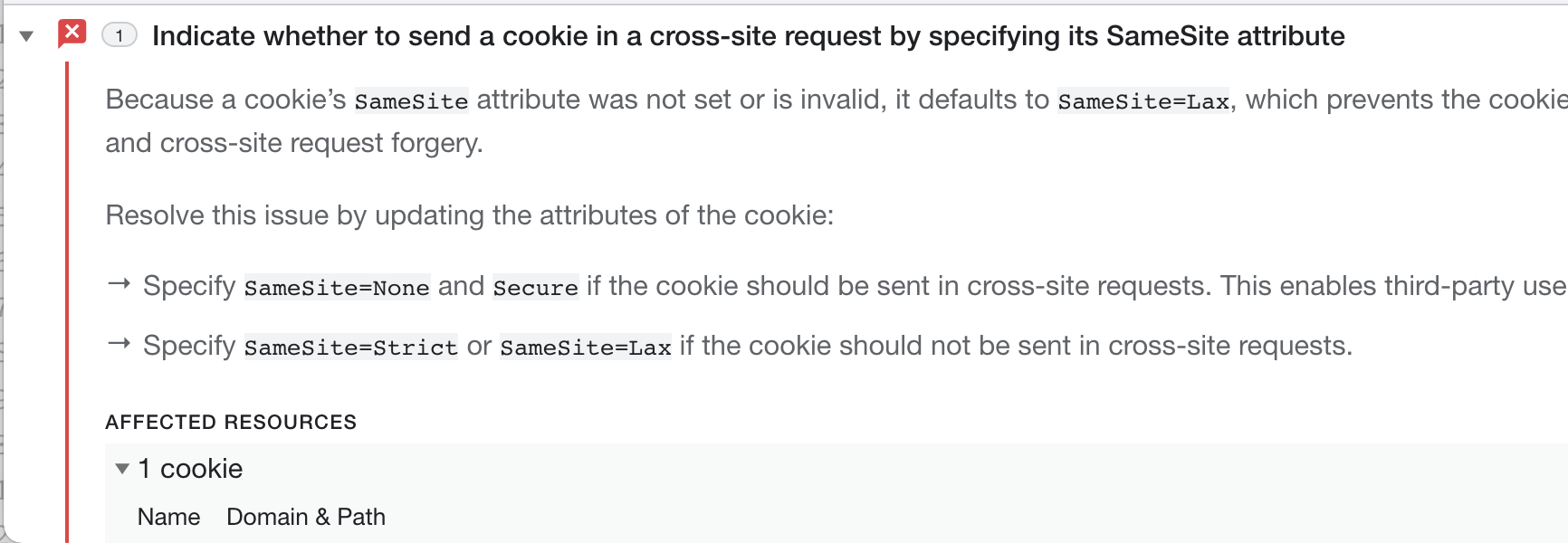
Task: Click the Domain & Path column header
Action: (305, 517)
